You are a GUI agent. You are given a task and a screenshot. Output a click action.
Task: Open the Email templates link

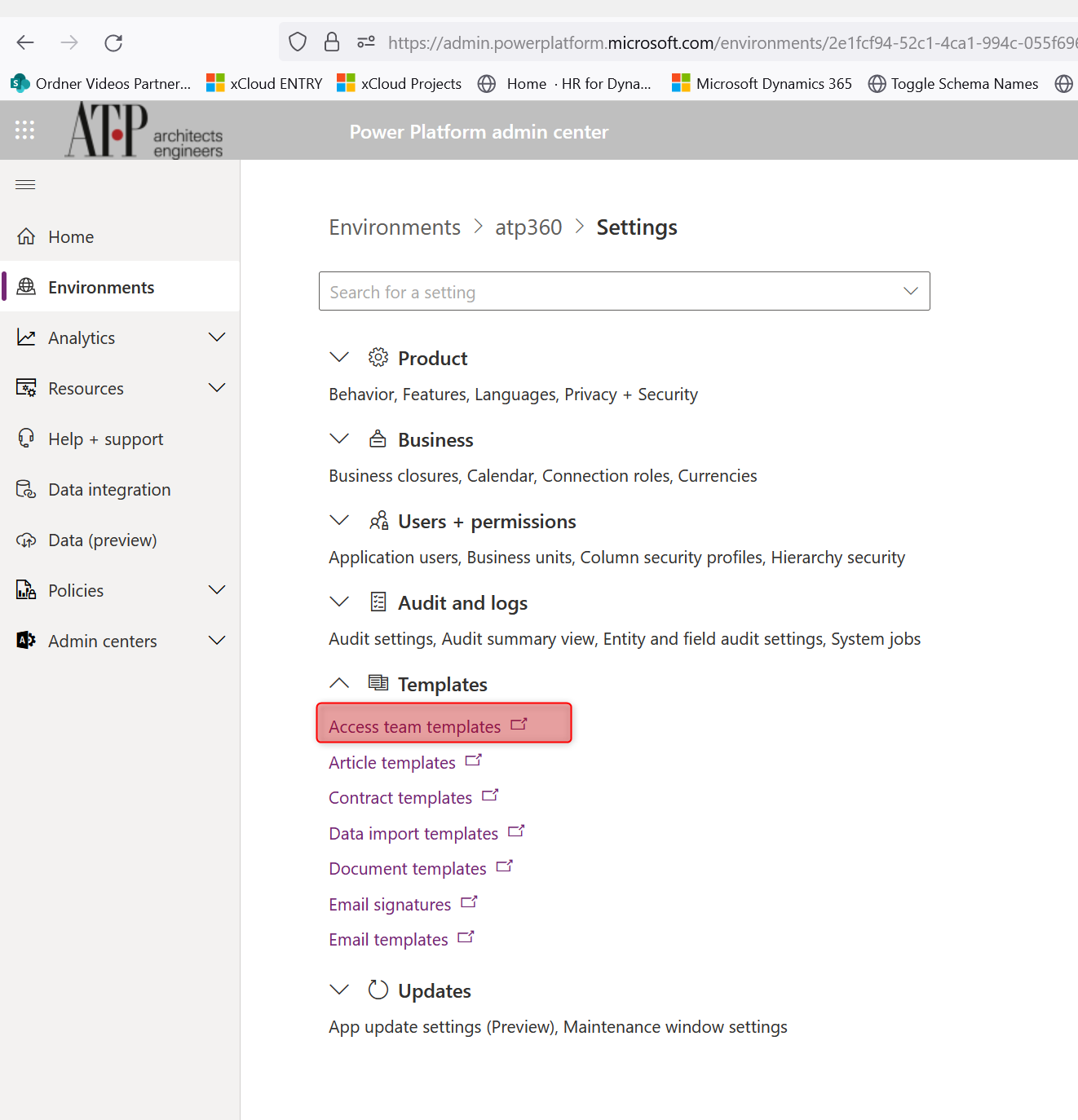click(388, 939)
